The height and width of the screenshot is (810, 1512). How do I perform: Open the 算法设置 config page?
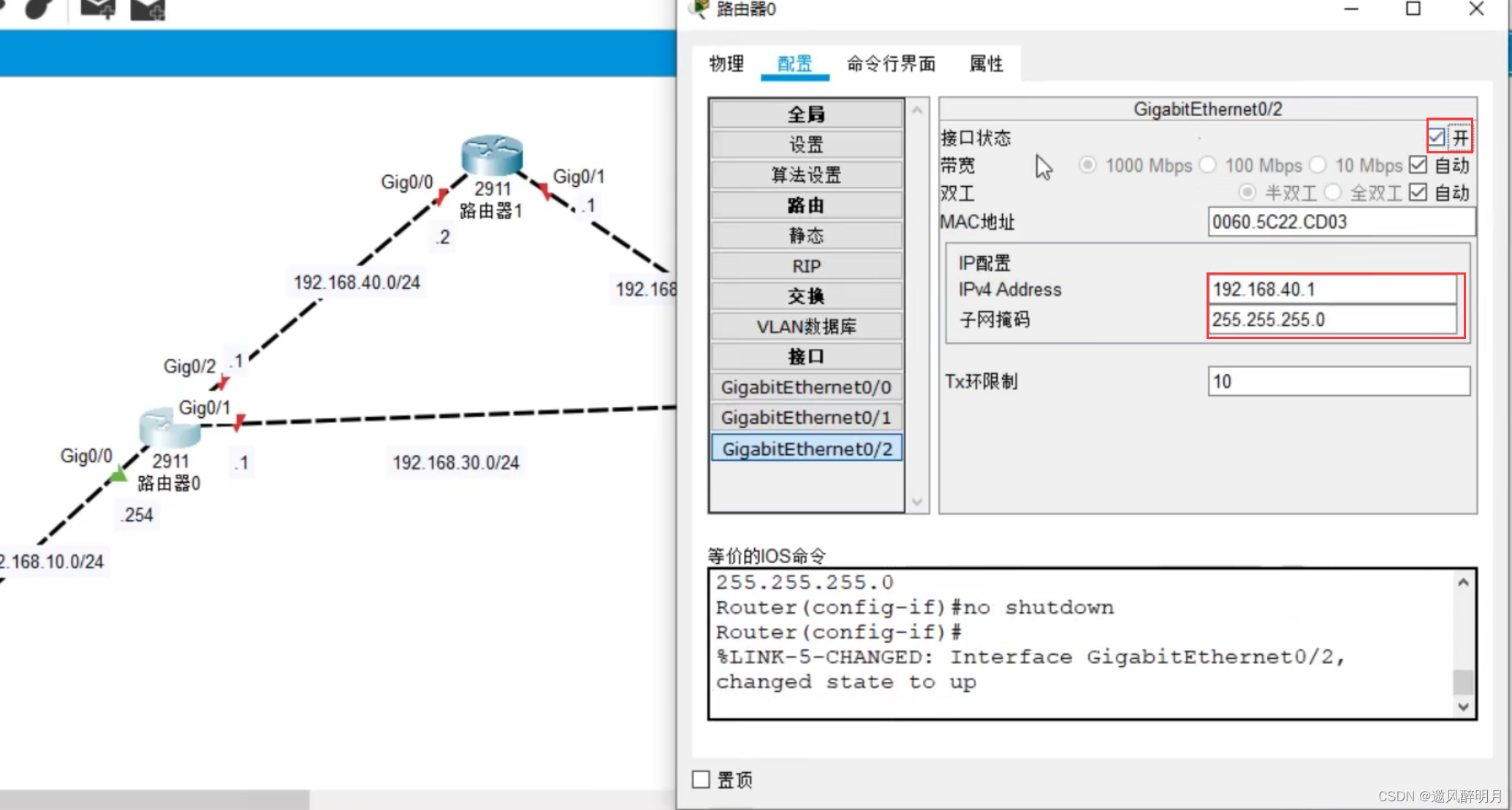806,175
